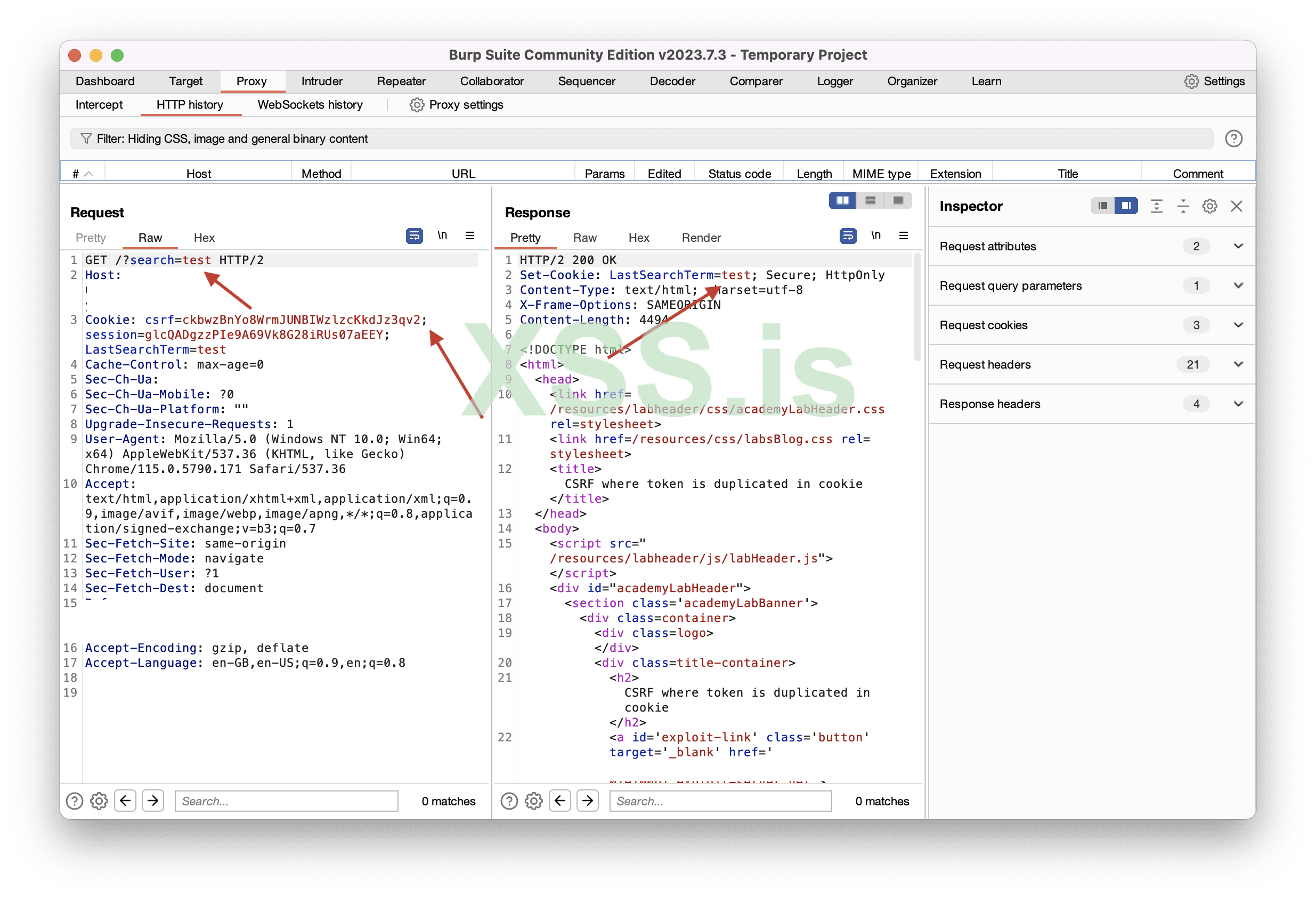Image resolution: width=1316 pixels, height=898 pixels.
Task: Expand the Response headers section
Action: (x=1238, y=404)
